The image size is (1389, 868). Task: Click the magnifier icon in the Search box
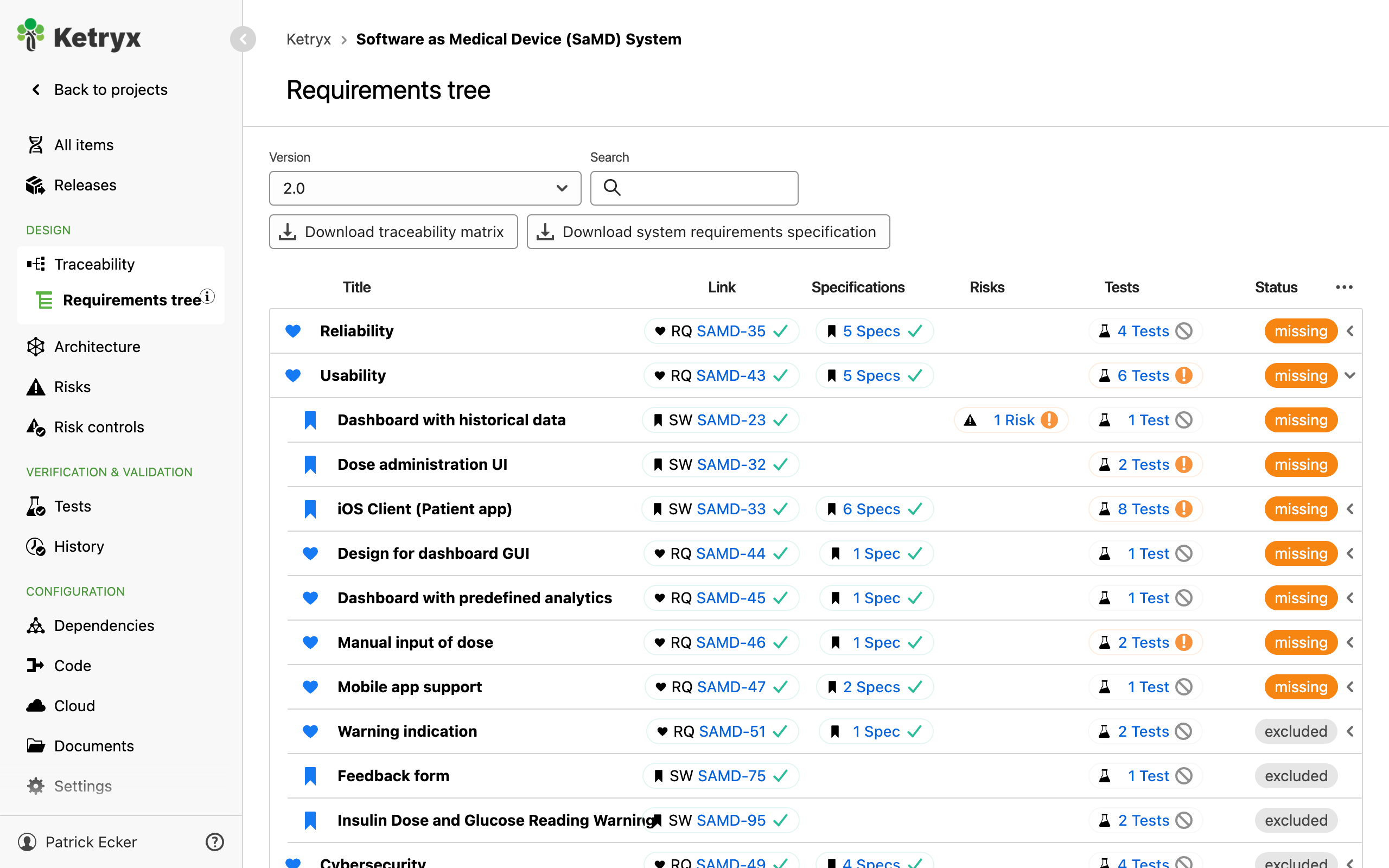[612, 188]
